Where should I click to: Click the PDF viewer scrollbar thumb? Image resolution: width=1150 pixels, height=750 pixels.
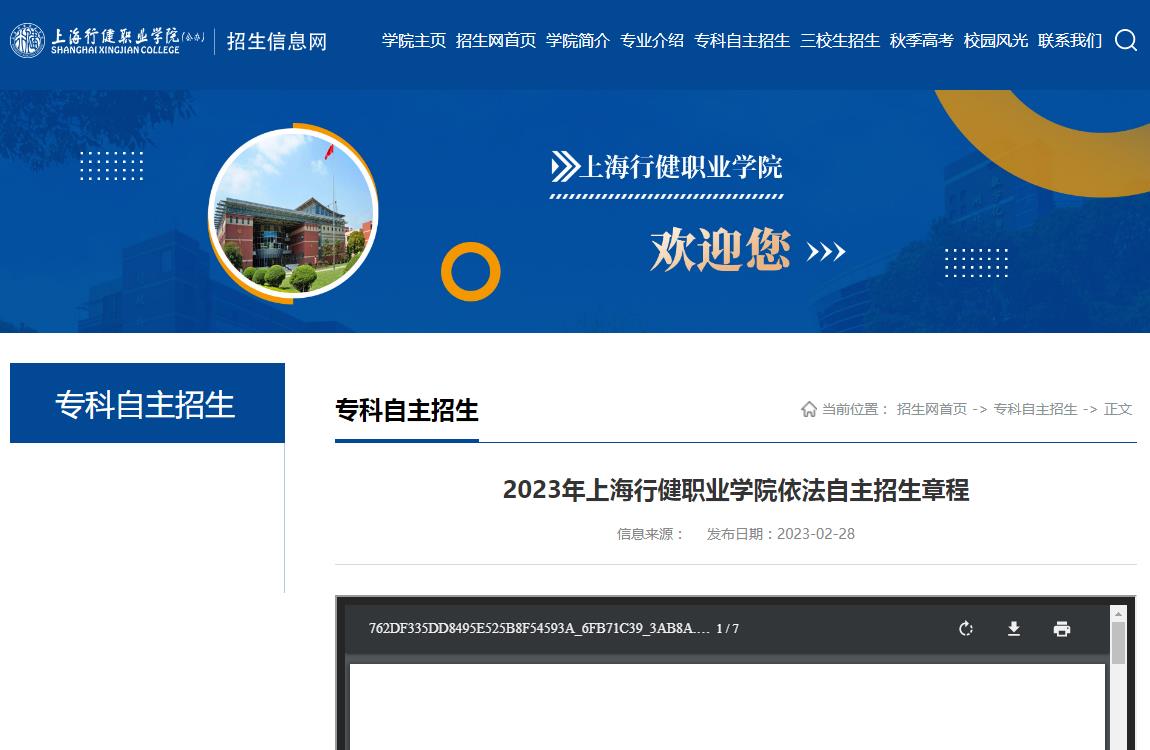pos(1118,643)
